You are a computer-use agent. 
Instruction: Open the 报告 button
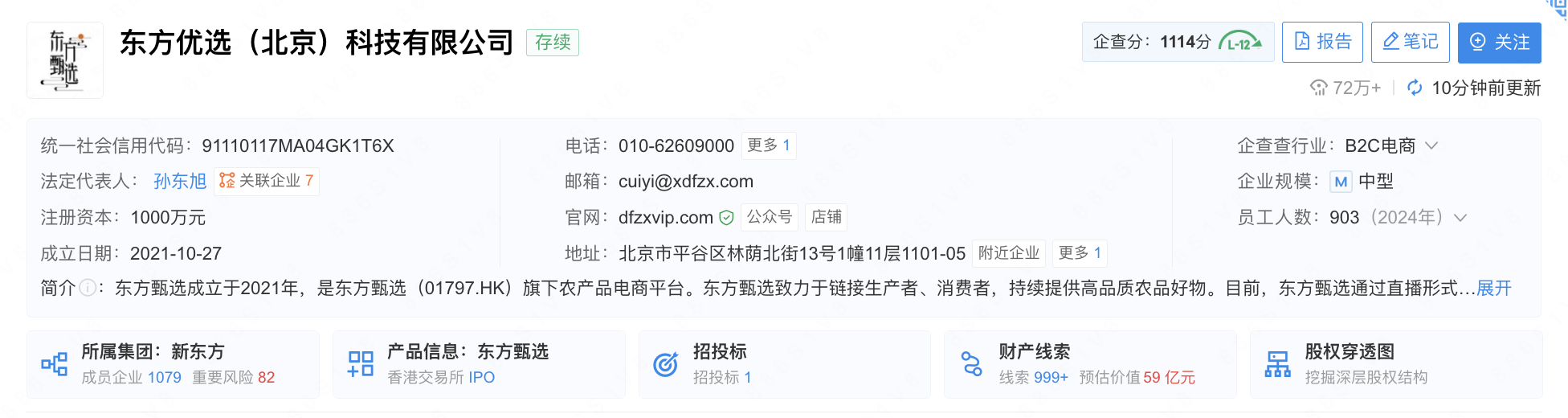pyautogui.click(x=1322, y=42)
